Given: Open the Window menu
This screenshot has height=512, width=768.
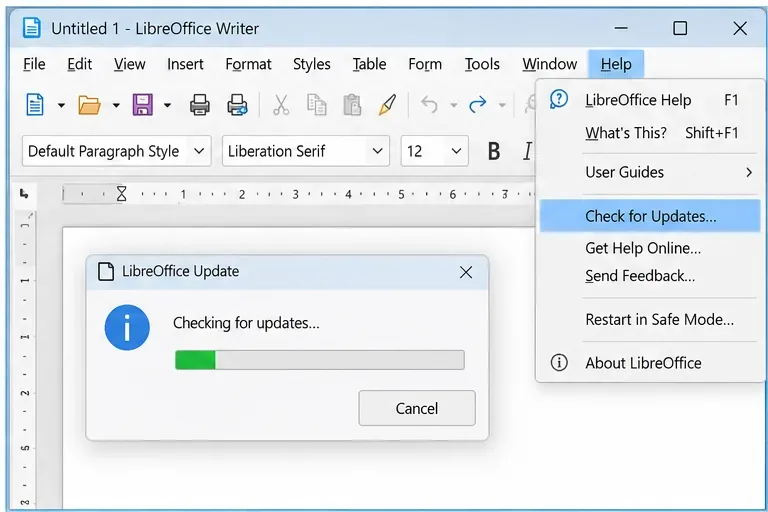Looking at the screenshot, I should (x=550, y=64).
